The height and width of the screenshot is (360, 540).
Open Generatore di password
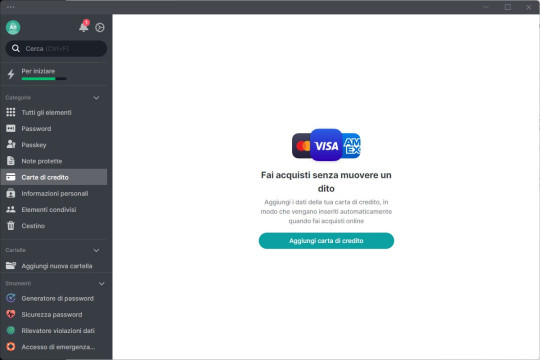click(58, 298)
